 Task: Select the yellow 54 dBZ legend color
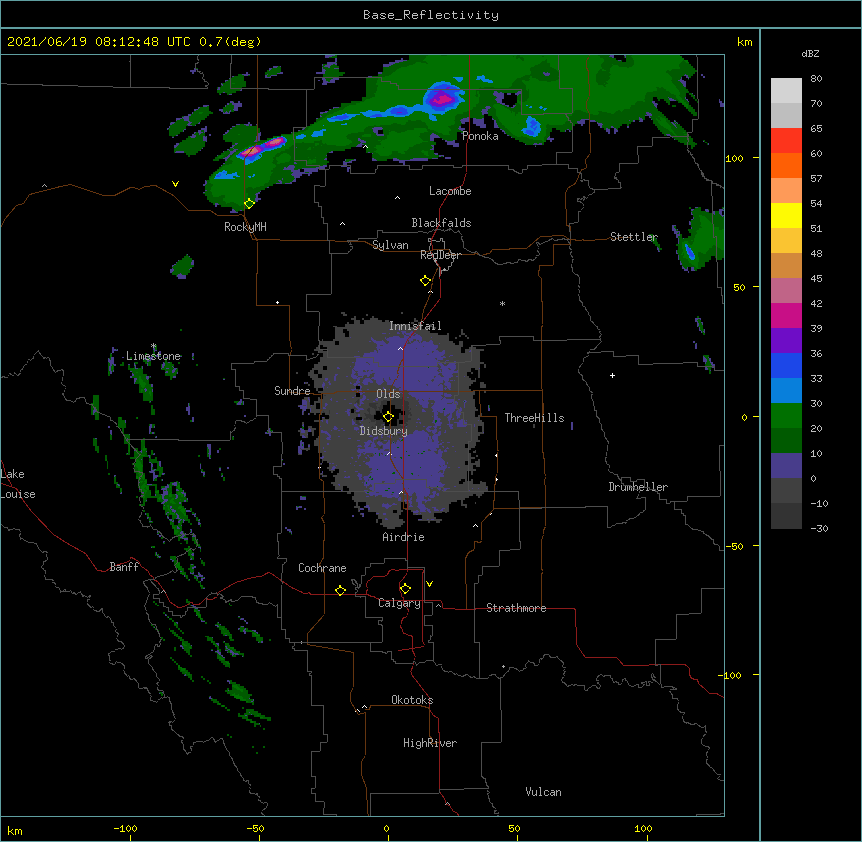pos(786,215)
